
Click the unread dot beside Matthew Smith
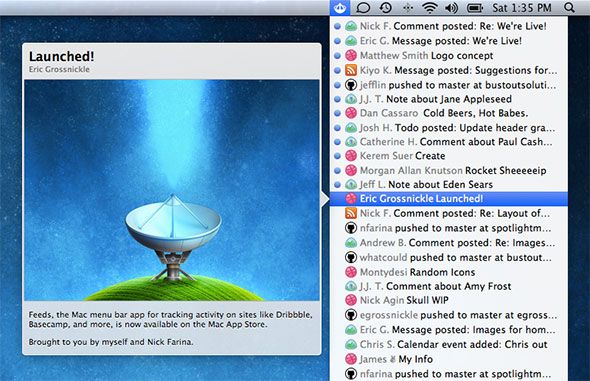(x=338, y=56)
